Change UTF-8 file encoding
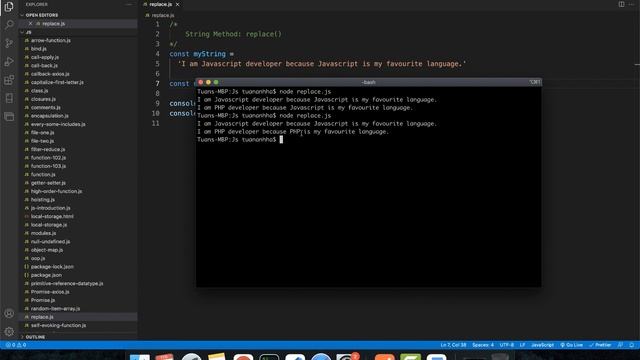 pos(507,345)
